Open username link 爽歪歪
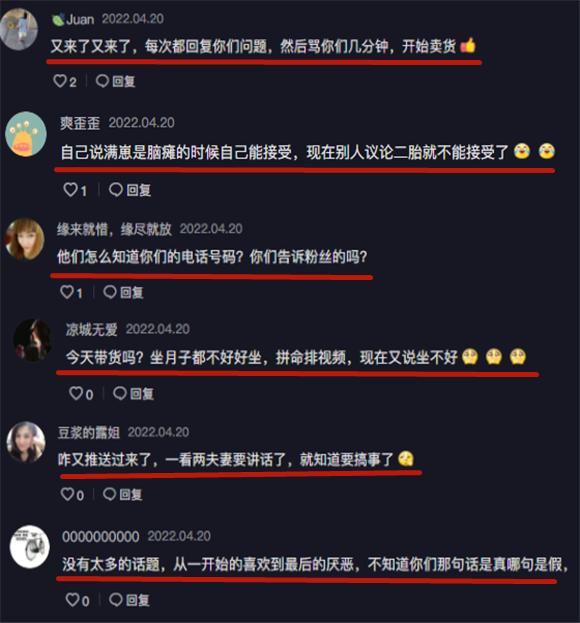The height and width of the screenshot is (623, 580). click(x=80, y=123)
